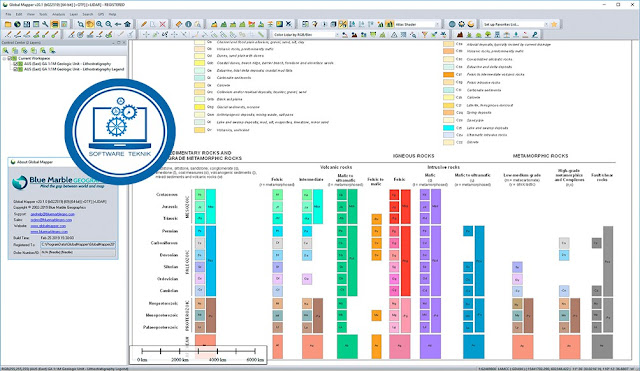Open the Help menu
This screenshot has width=640, height=371.
(112, 14)
